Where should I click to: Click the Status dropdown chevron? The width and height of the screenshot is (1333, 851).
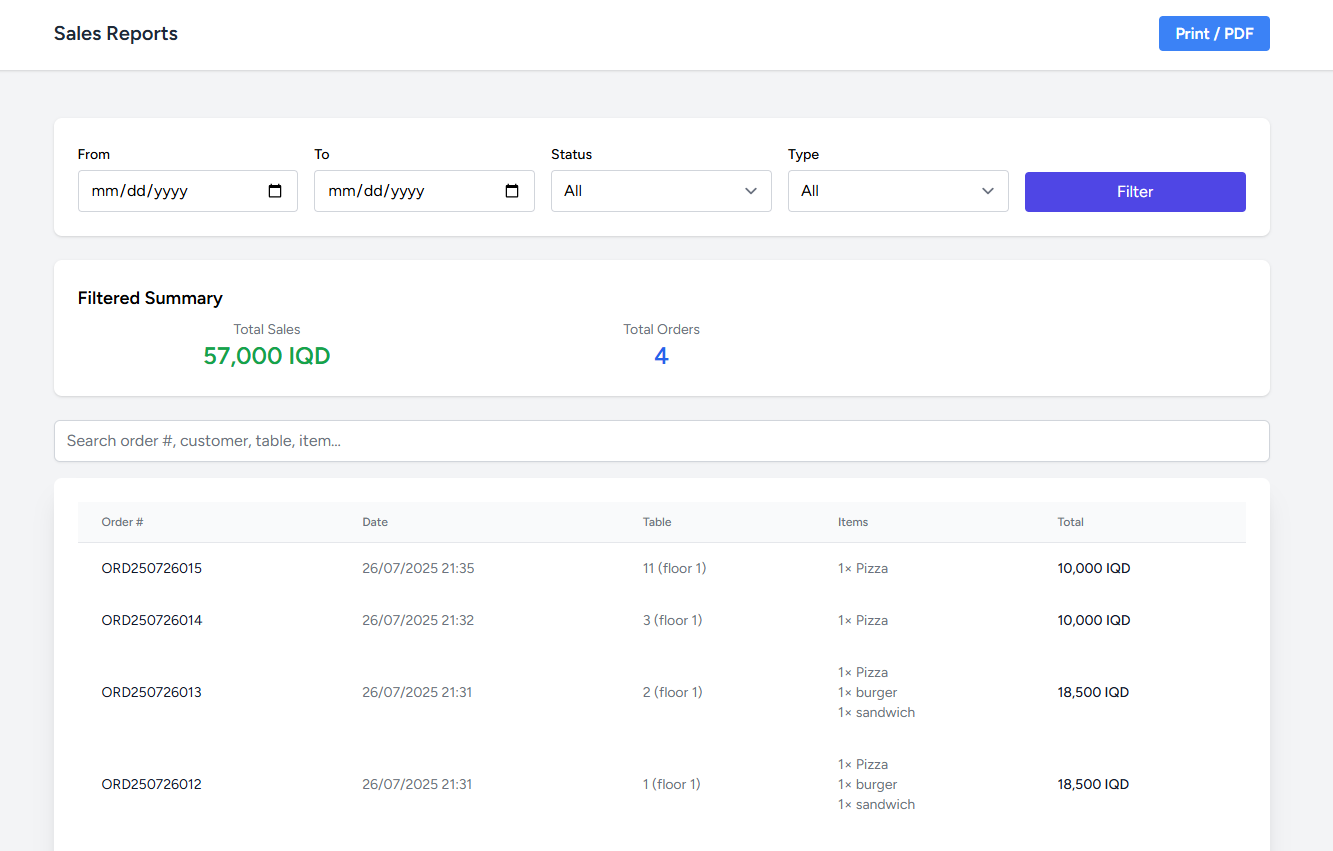coord(750,191)
